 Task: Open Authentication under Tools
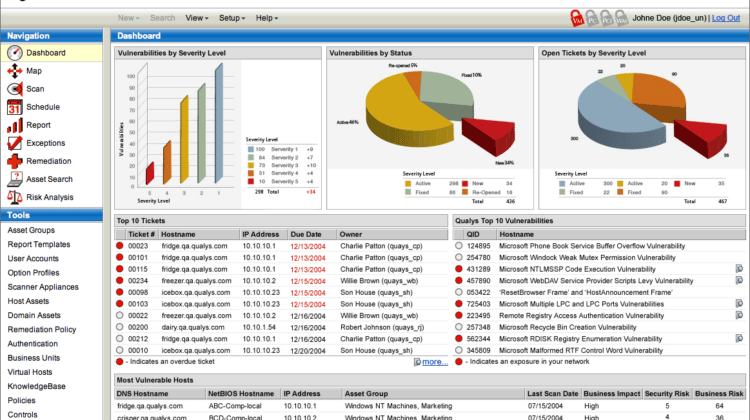pos(33,344)
